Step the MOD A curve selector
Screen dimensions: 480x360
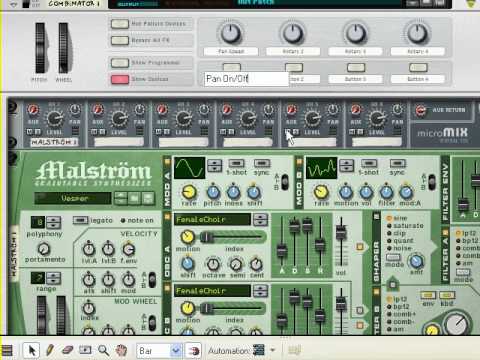215,166
